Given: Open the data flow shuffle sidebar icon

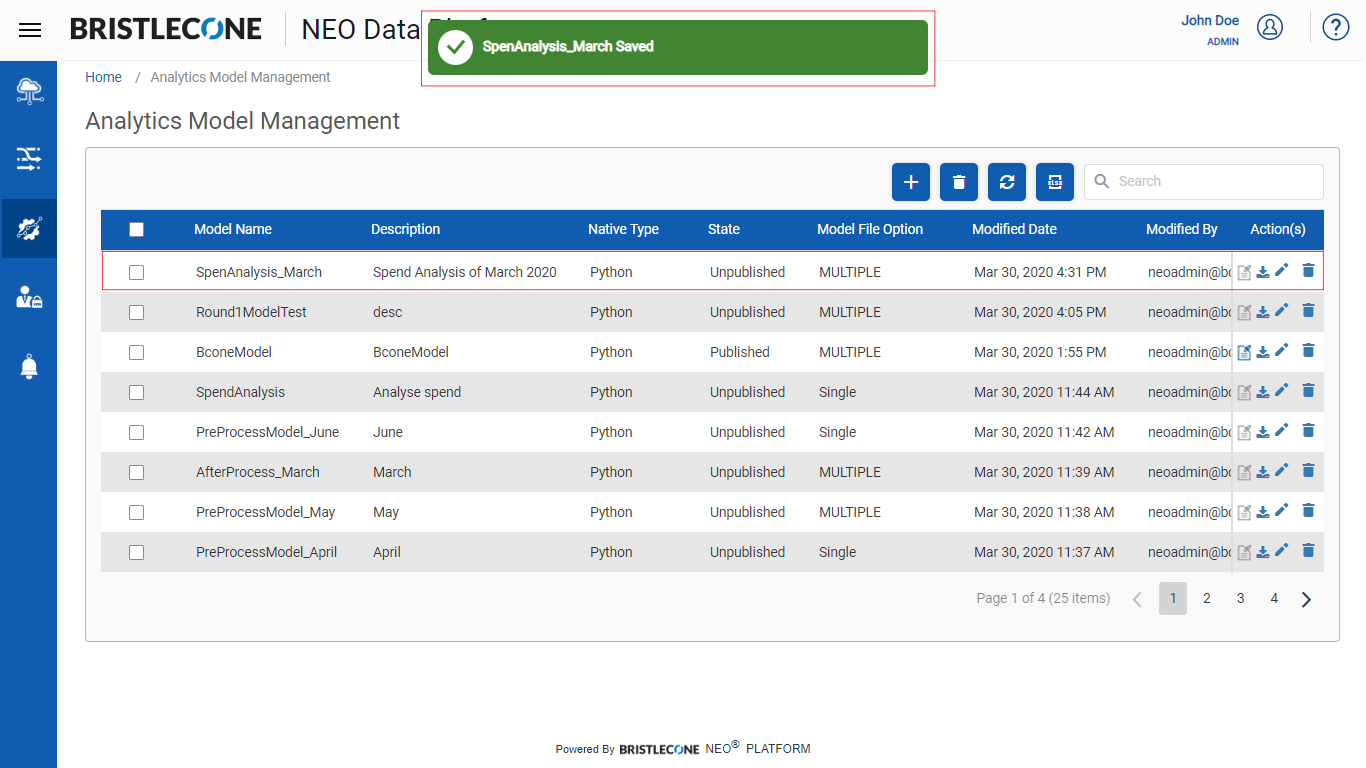Looking at the screenshot, I should point(29,159).
